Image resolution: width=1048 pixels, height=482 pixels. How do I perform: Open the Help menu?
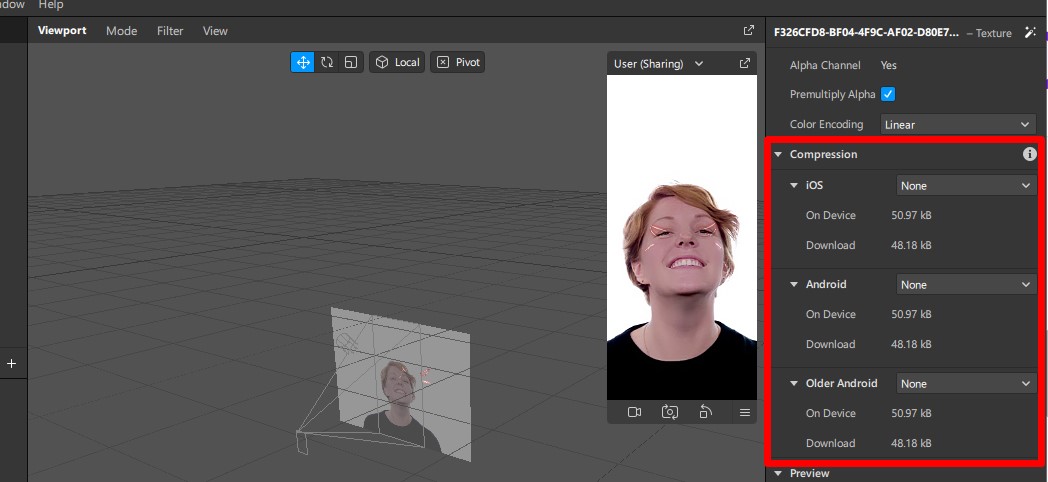tap(51, 5)
